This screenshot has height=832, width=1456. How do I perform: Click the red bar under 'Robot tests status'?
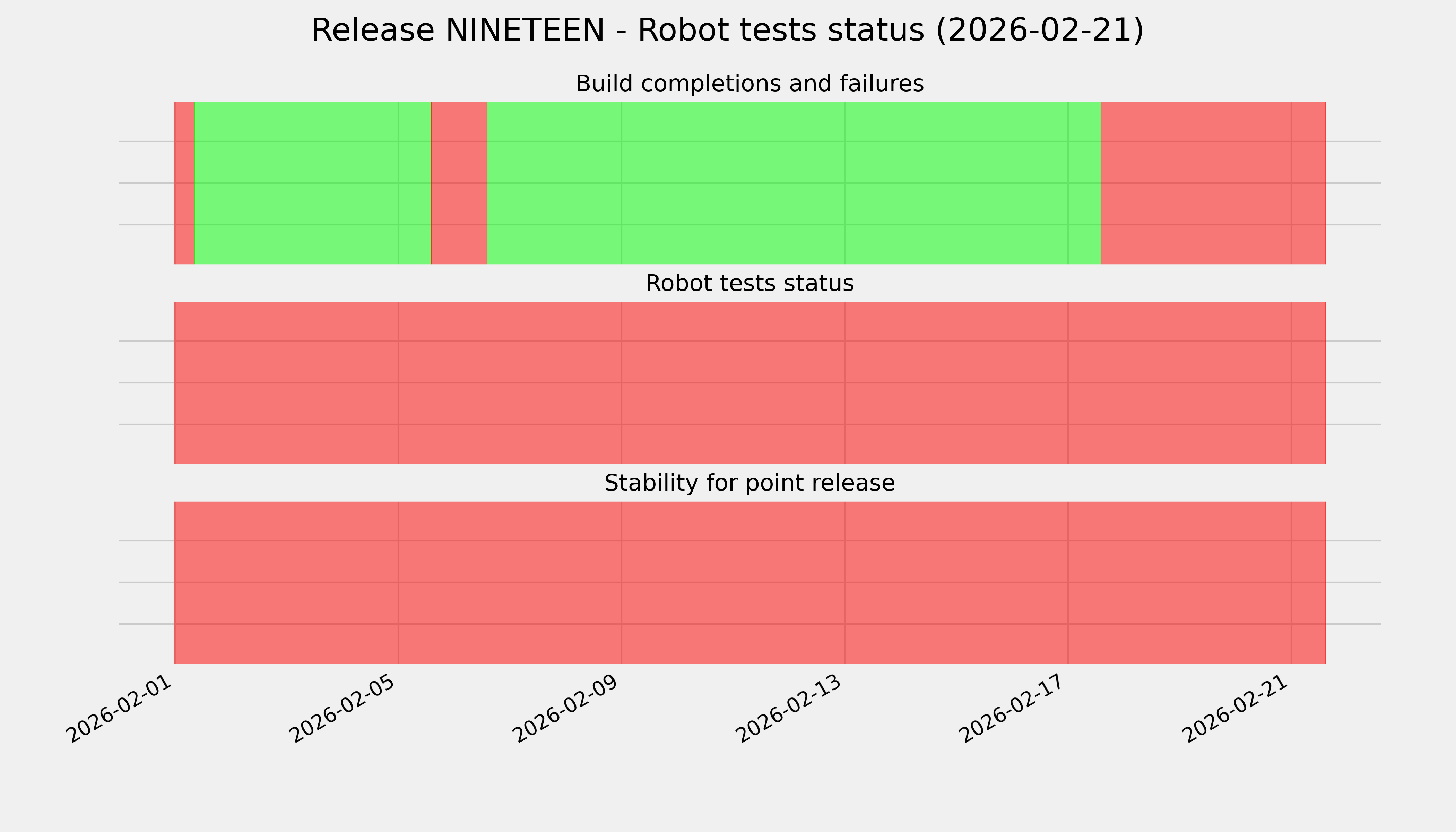tap(749, 383)
